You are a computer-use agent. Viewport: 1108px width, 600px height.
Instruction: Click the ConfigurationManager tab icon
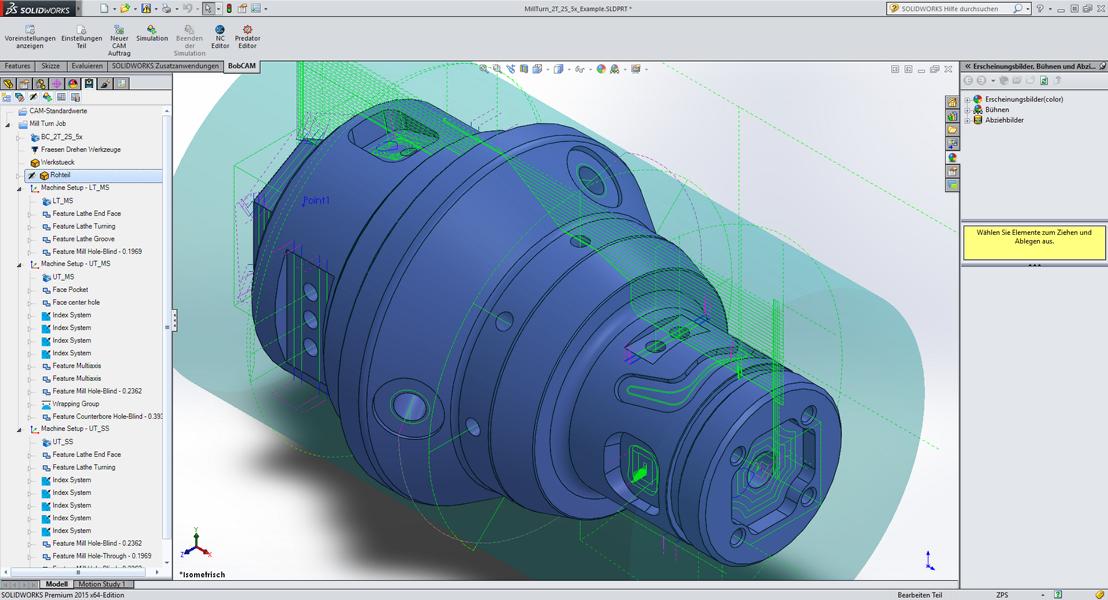click(41, 83)
